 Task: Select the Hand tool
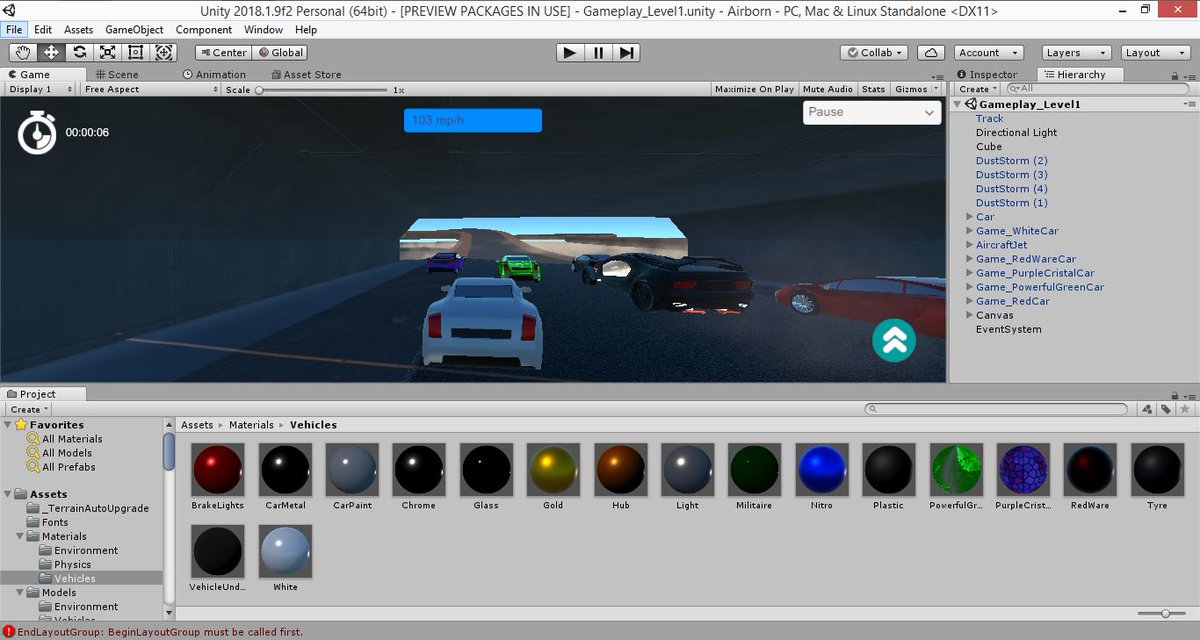(x=22, y=52)
